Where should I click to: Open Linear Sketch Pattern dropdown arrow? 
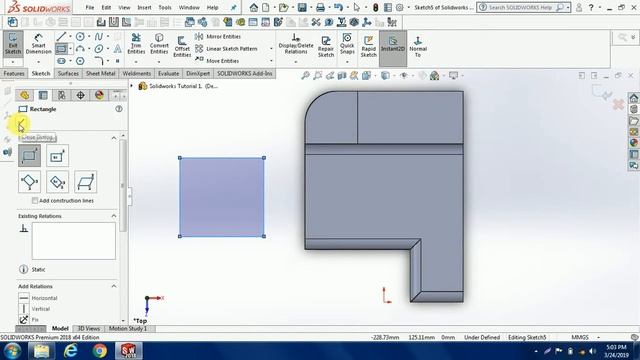coord(271,49)
